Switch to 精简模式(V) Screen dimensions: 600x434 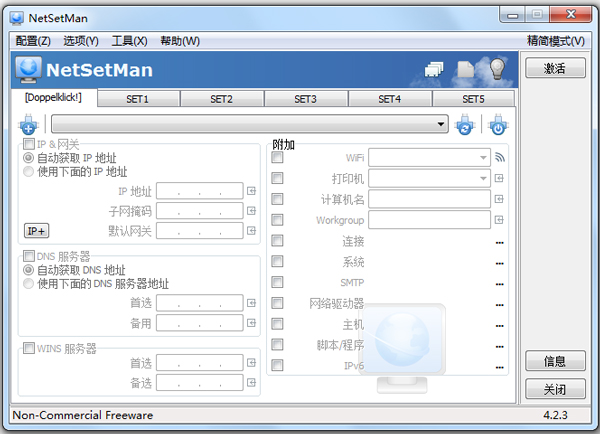click(x=556, y=41)
